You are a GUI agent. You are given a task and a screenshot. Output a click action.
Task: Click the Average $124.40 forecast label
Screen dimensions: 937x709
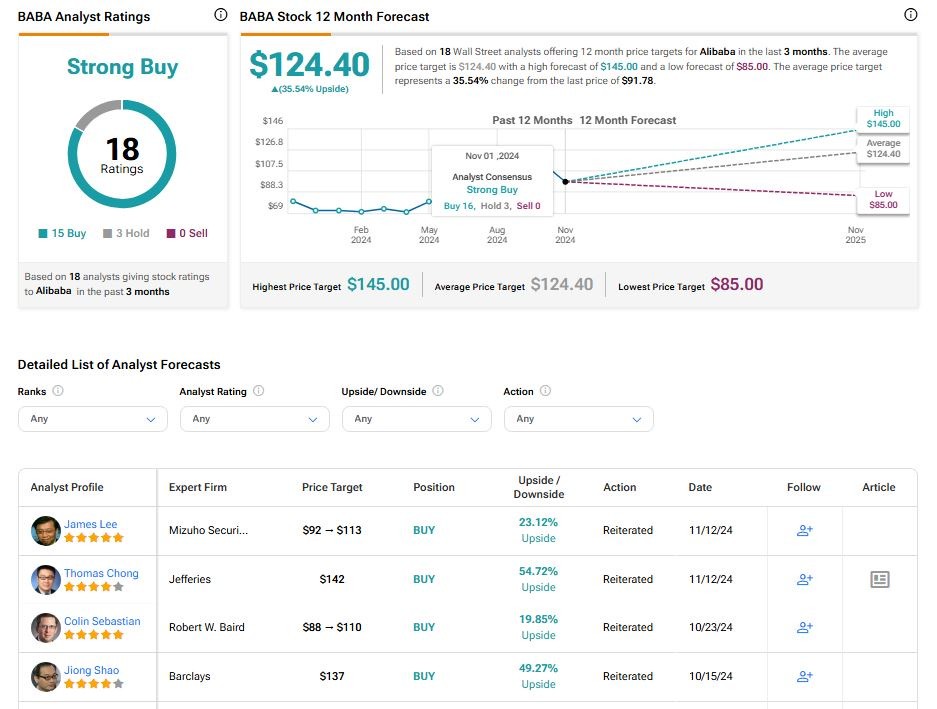883,148
